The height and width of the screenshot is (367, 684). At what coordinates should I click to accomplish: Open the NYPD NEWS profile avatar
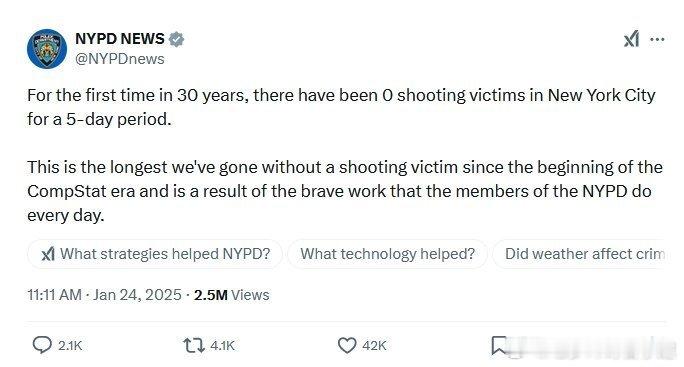[x=47, y=49]
